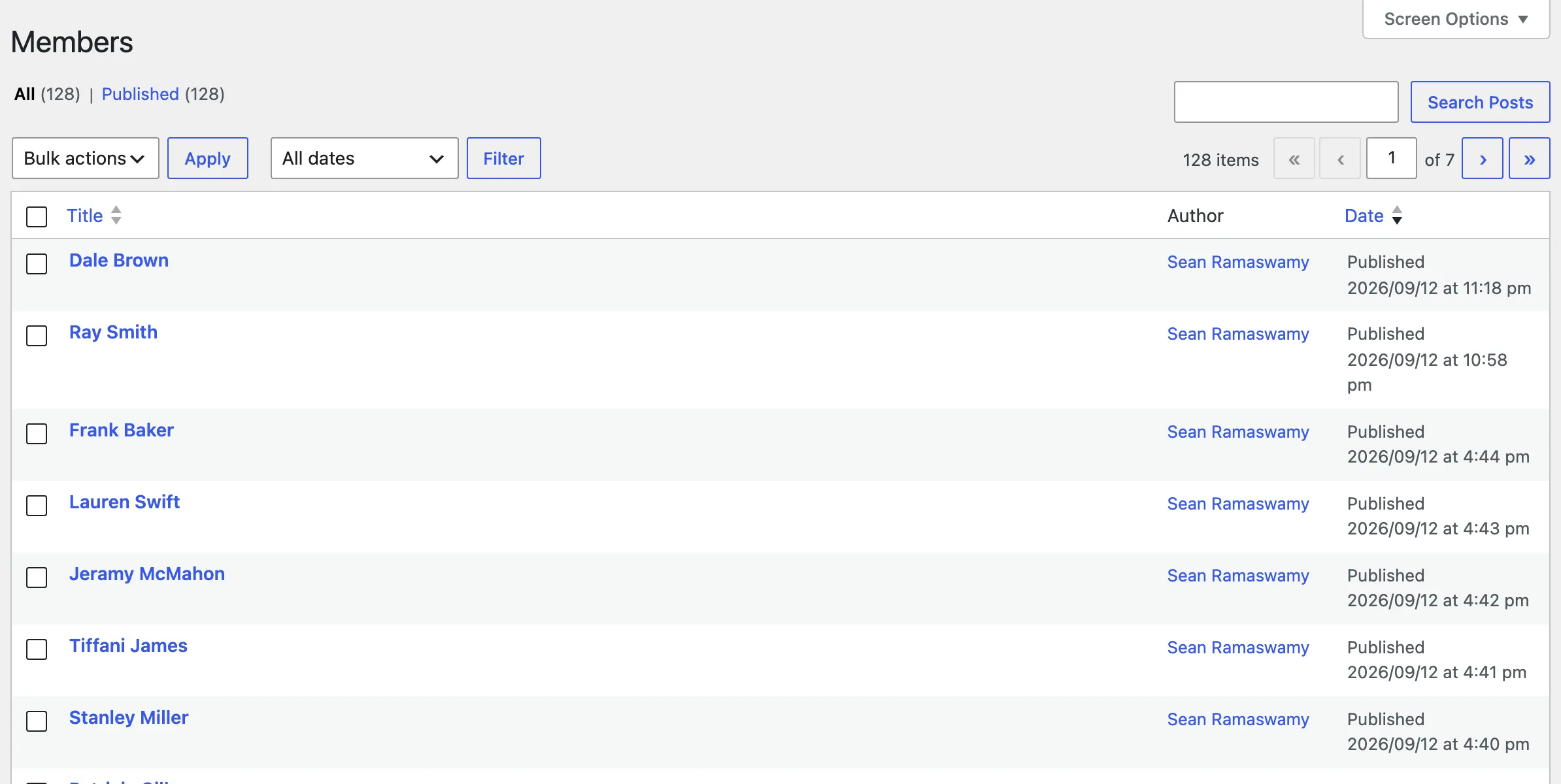Click the Search Posts button
Screen dimensions: 1561x784
(x=1480, y=102)
